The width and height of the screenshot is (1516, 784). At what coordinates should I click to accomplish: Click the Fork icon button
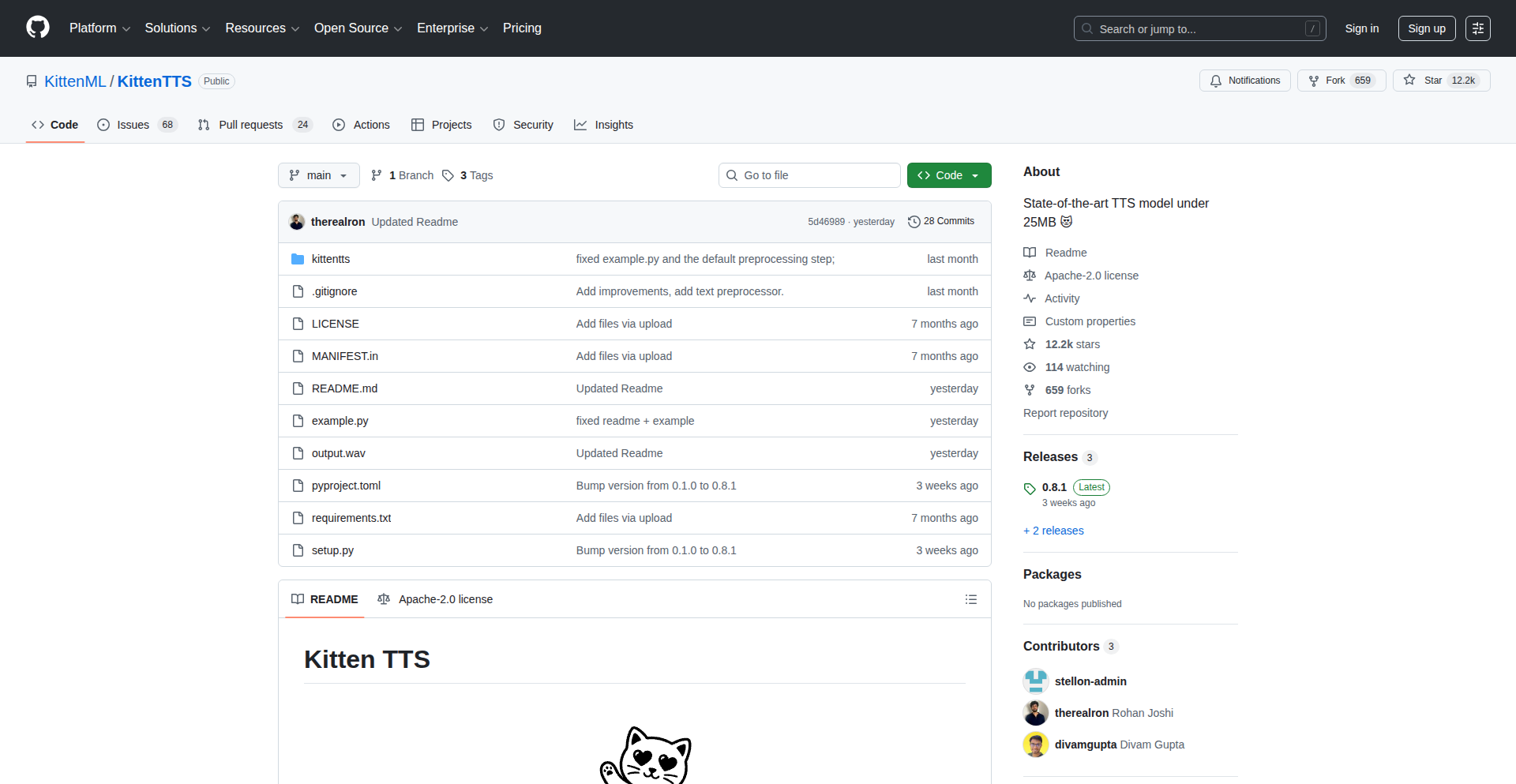click(x=1314, y=81)
